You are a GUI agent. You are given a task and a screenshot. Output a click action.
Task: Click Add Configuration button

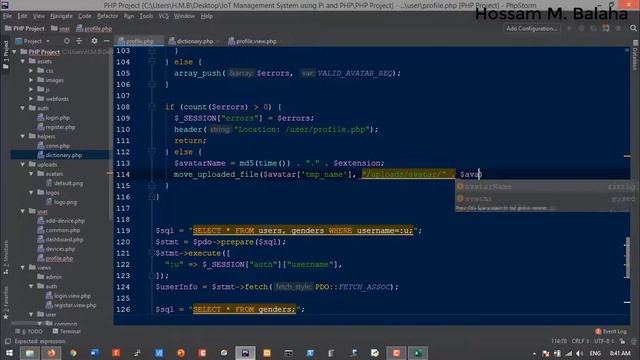click(532, 29)
